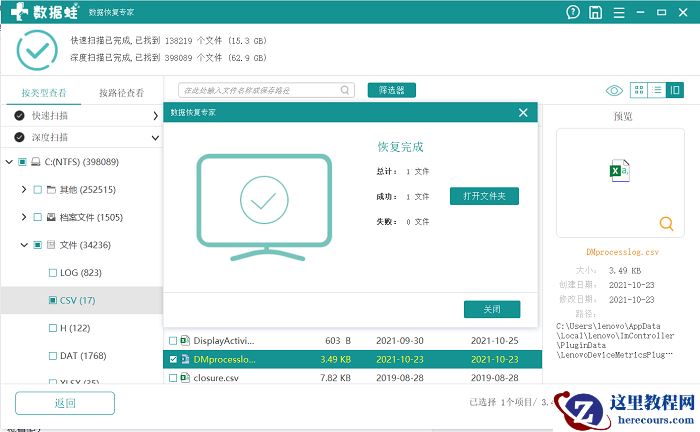Select the LOG (823) tree item text

point(81,273)
